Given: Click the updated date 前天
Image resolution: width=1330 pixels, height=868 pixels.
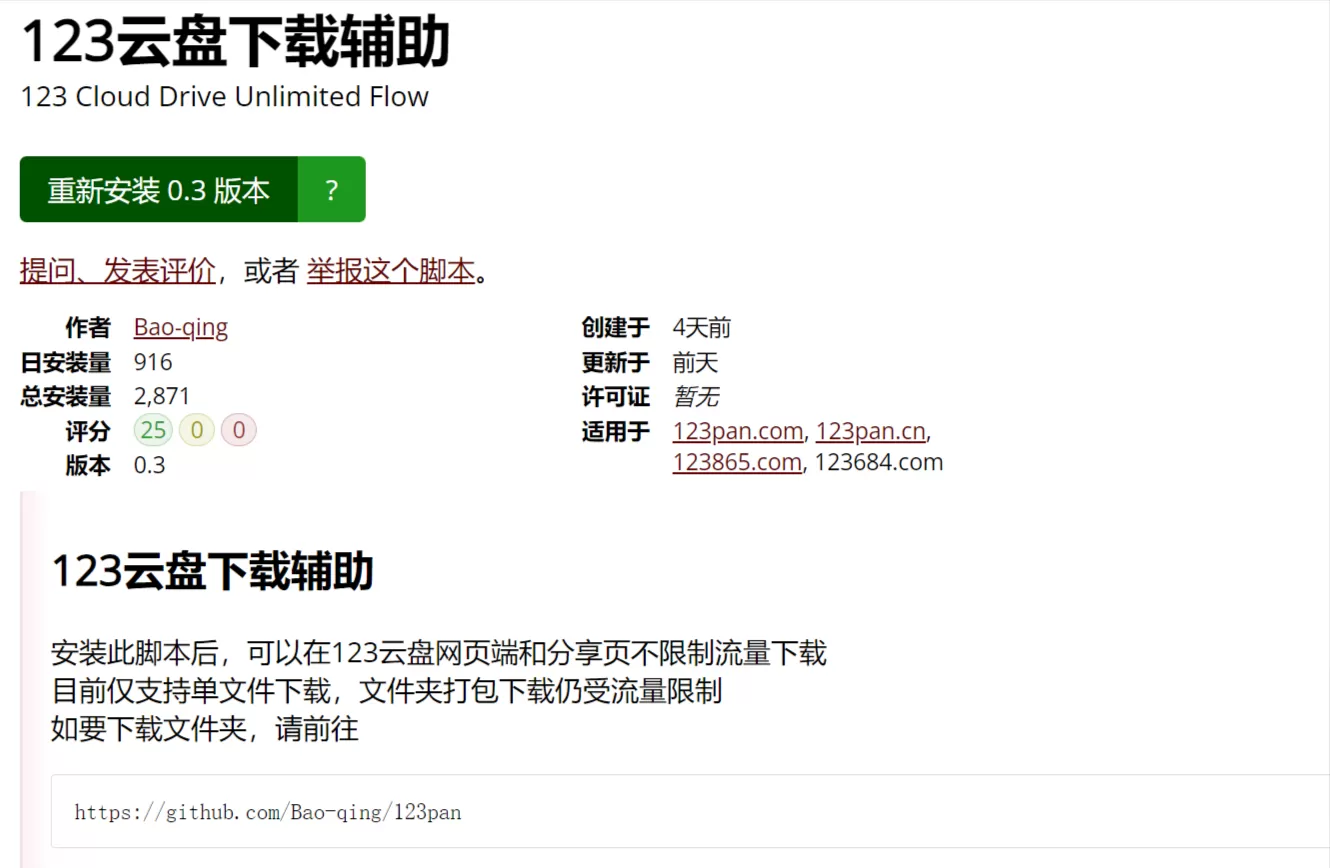Looking at the screenshot, I should [696, 362].
